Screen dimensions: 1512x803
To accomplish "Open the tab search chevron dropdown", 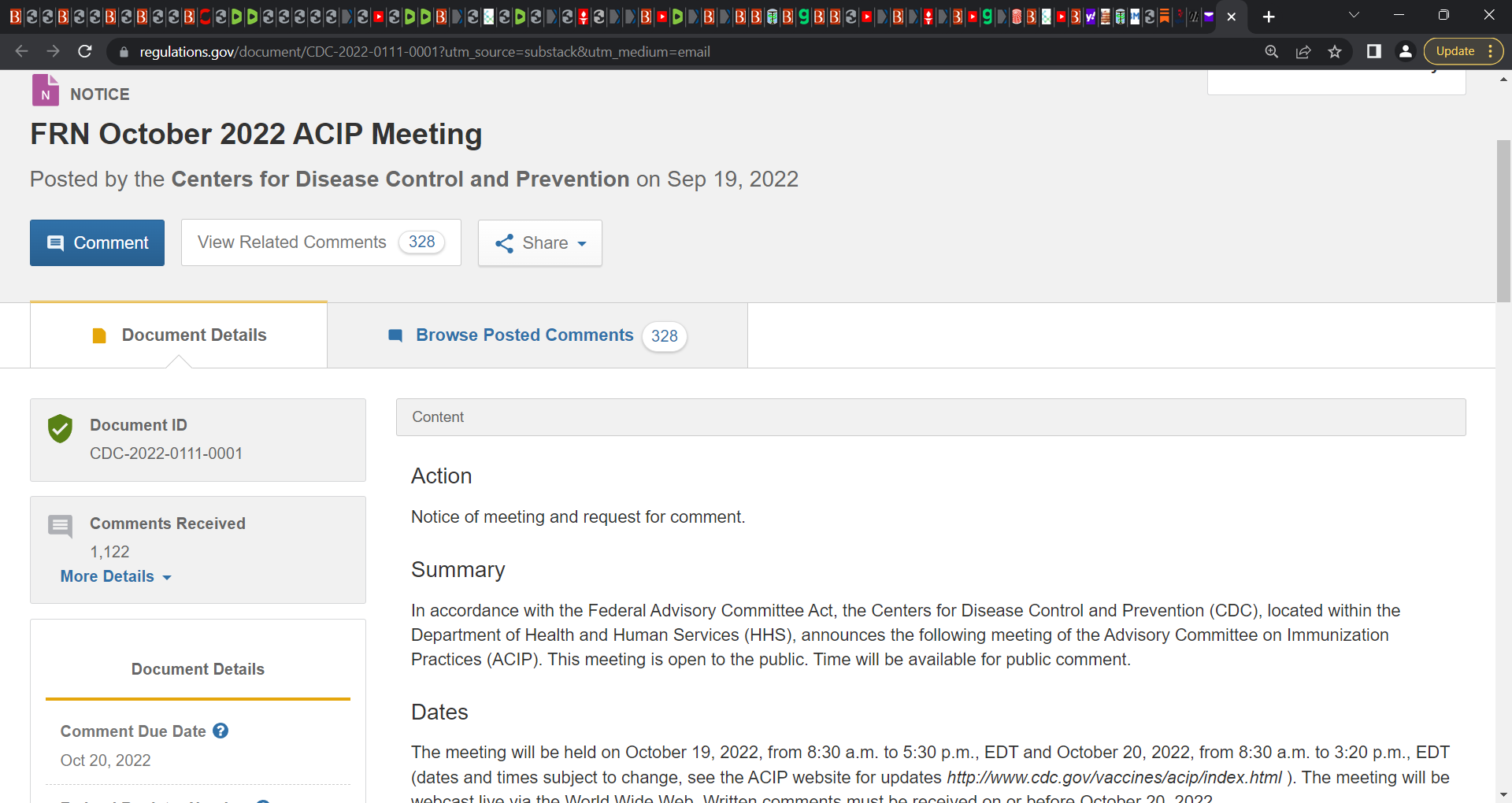I will pos(1354,16).
